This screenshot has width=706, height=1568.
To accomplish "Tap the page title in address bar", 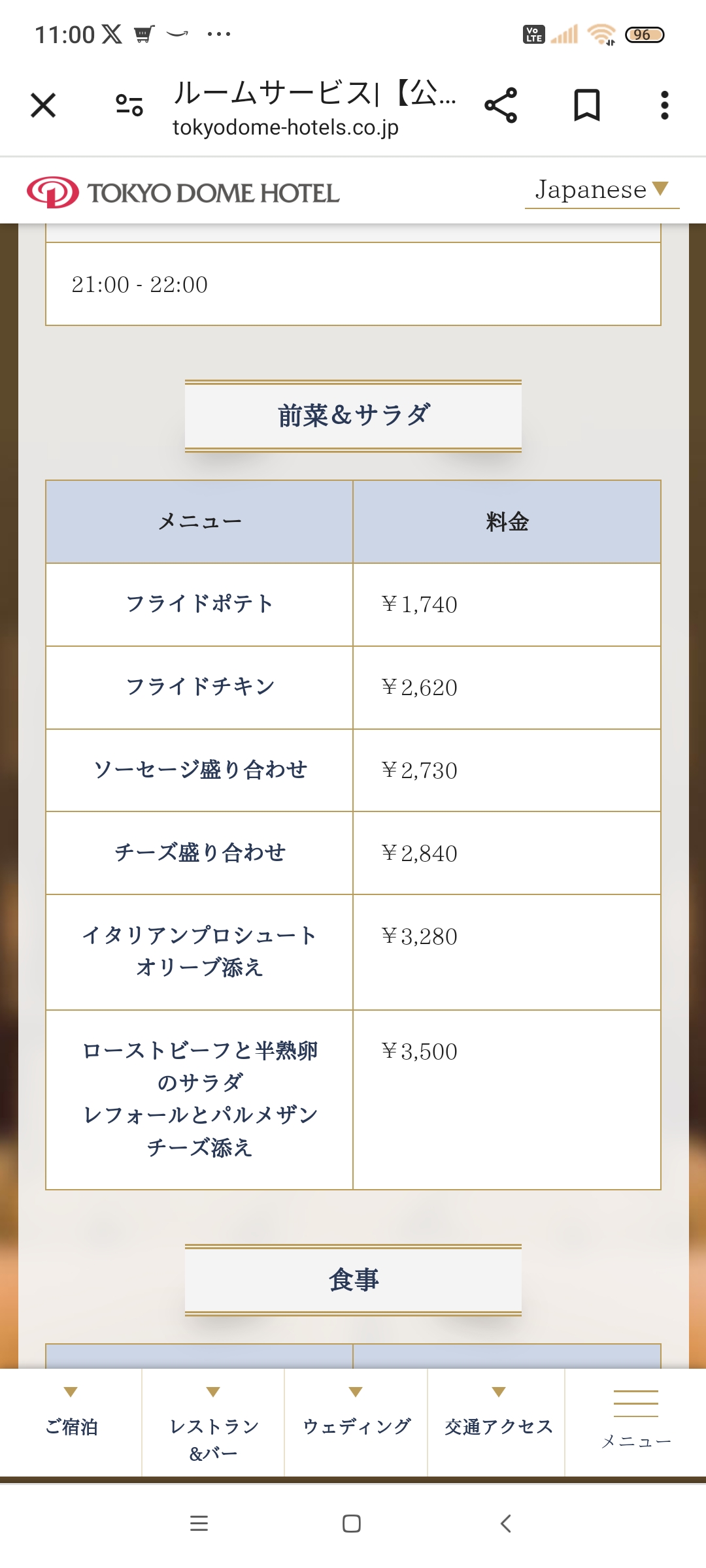I will click(x=314, y=93).
